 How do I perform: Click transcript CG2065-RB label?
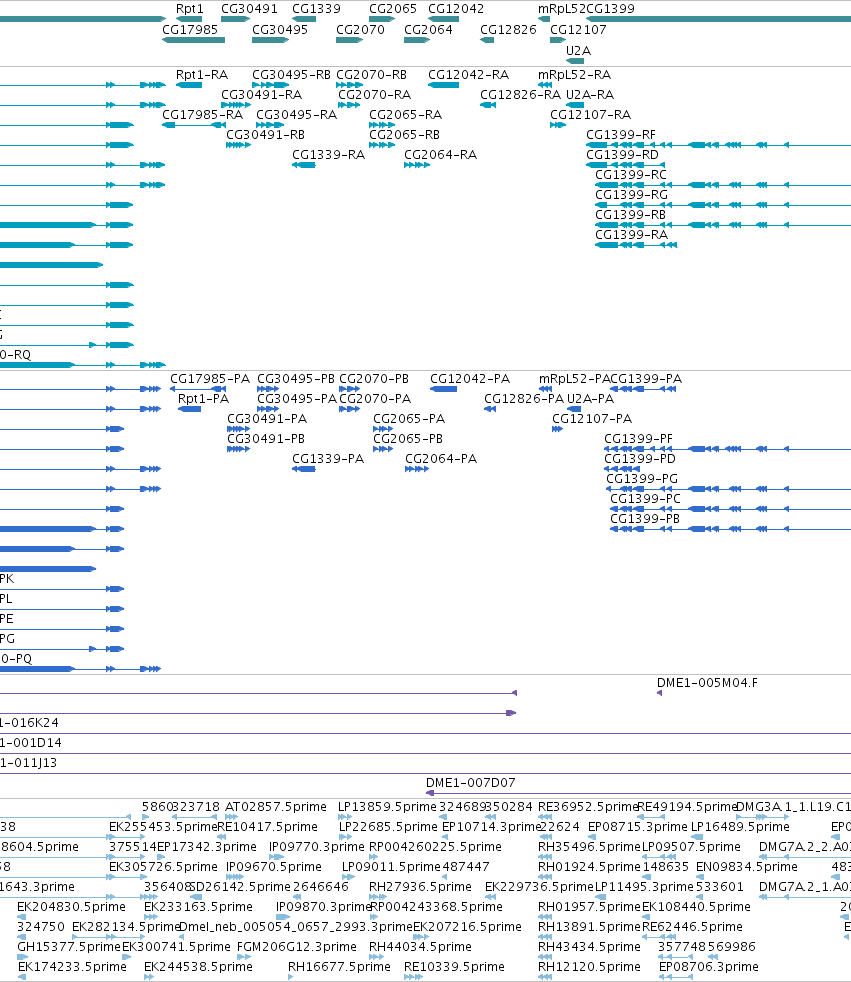click(x=404, y=135)
